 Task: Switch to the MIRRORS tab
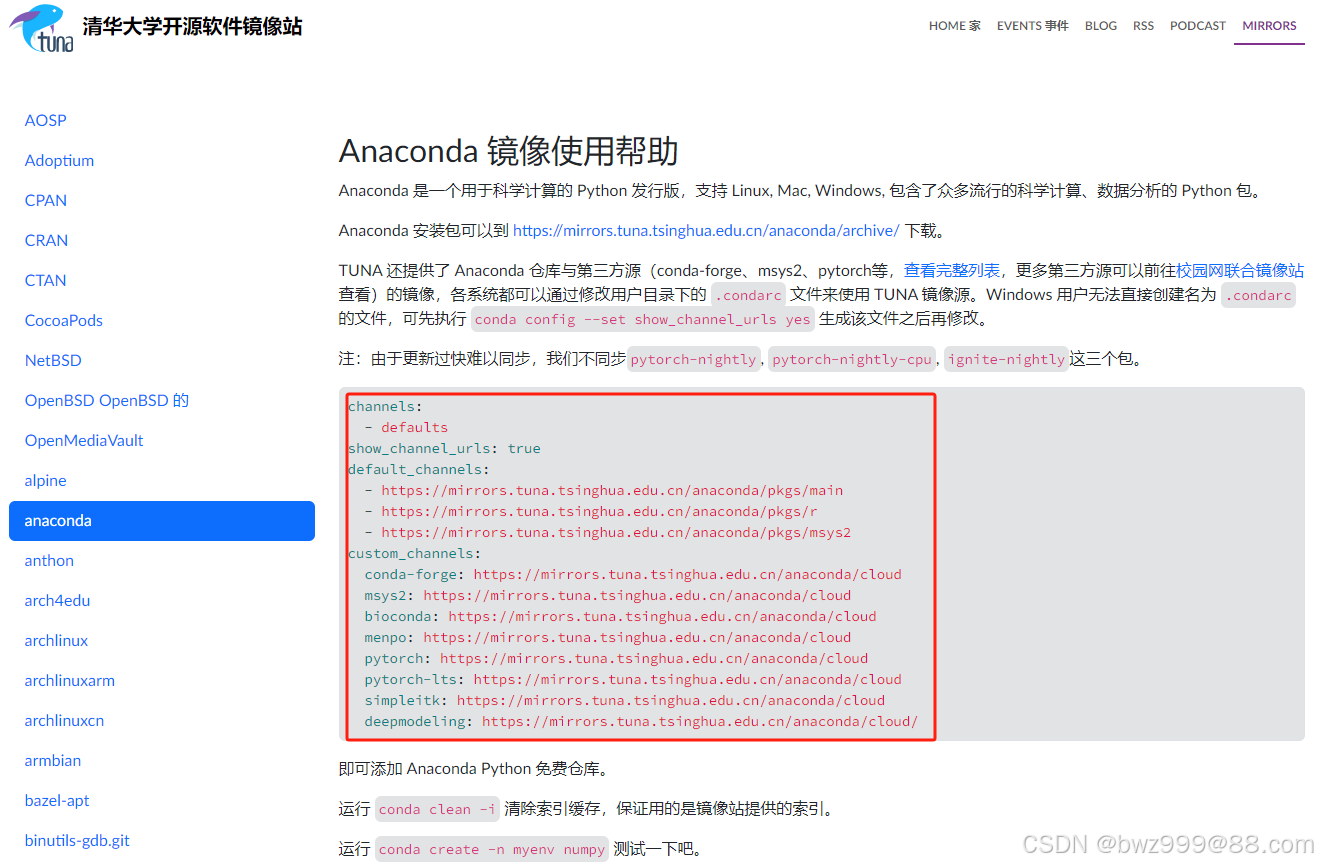(x=1268, y=25)
